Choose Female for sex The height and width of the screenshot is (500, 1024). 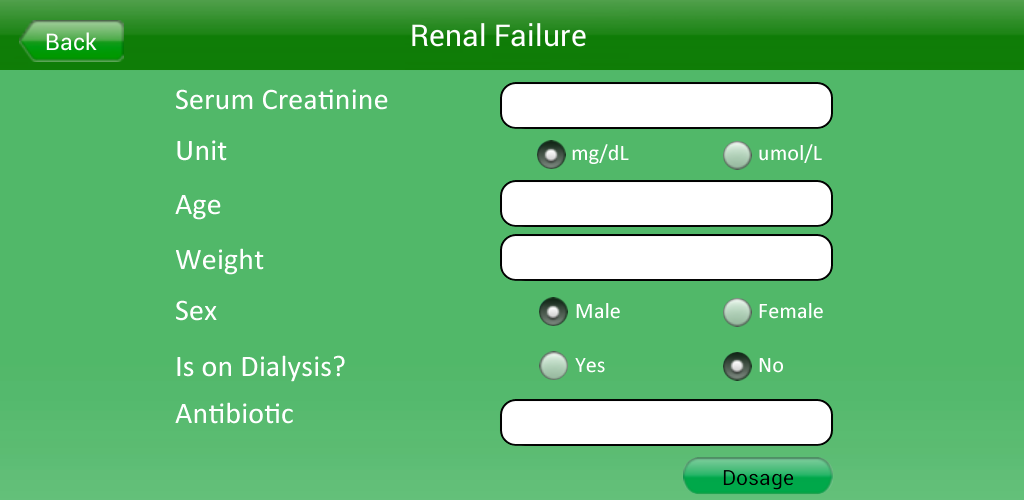tap(737, 312)
